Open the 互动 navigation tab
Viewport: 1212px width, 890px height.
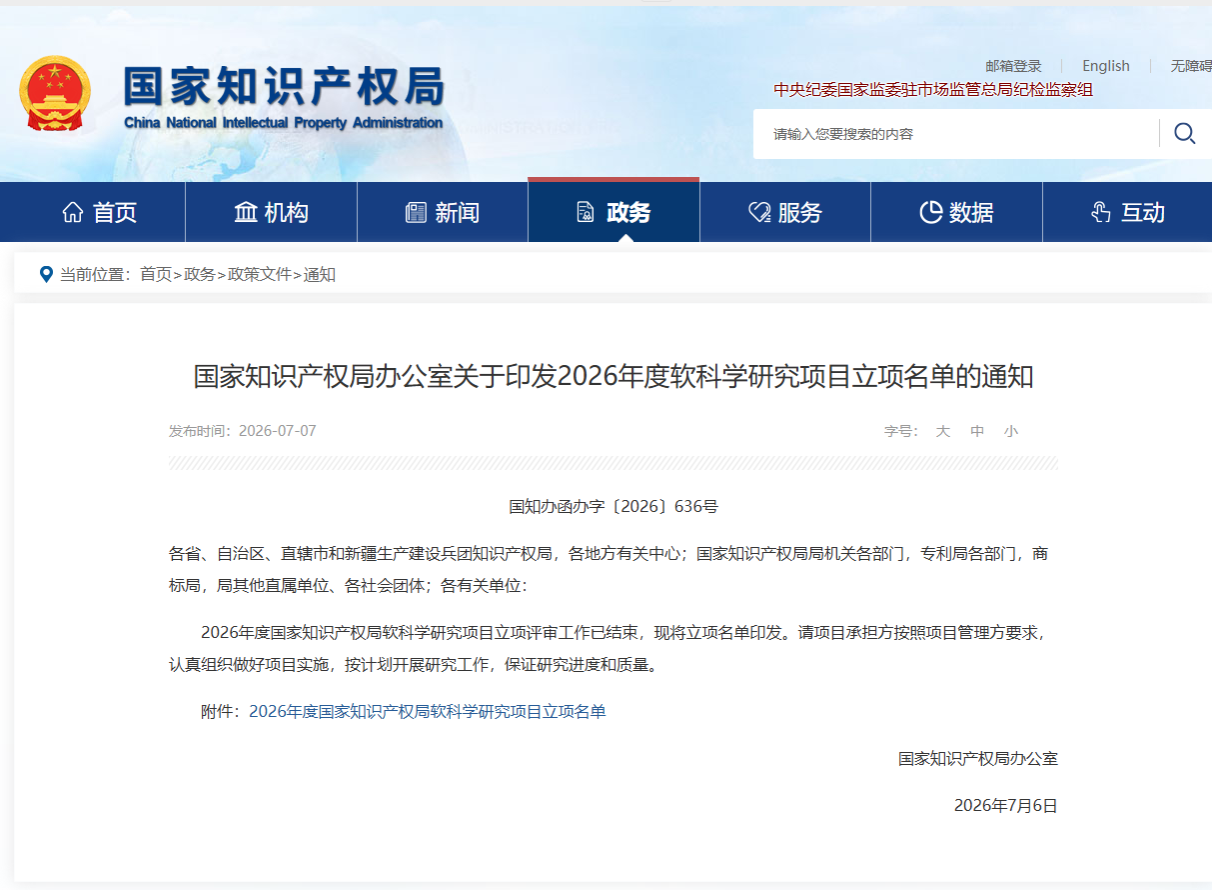coord(1128,212)
